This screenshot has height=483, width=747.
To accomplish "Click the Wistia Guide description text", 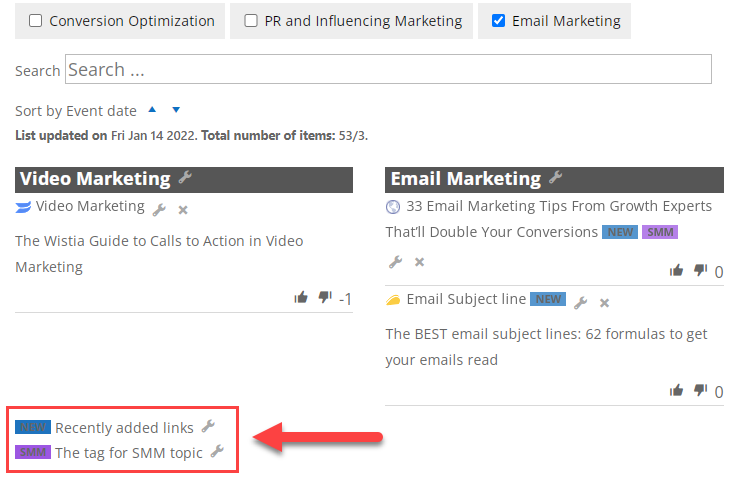I will pos(159,254).
